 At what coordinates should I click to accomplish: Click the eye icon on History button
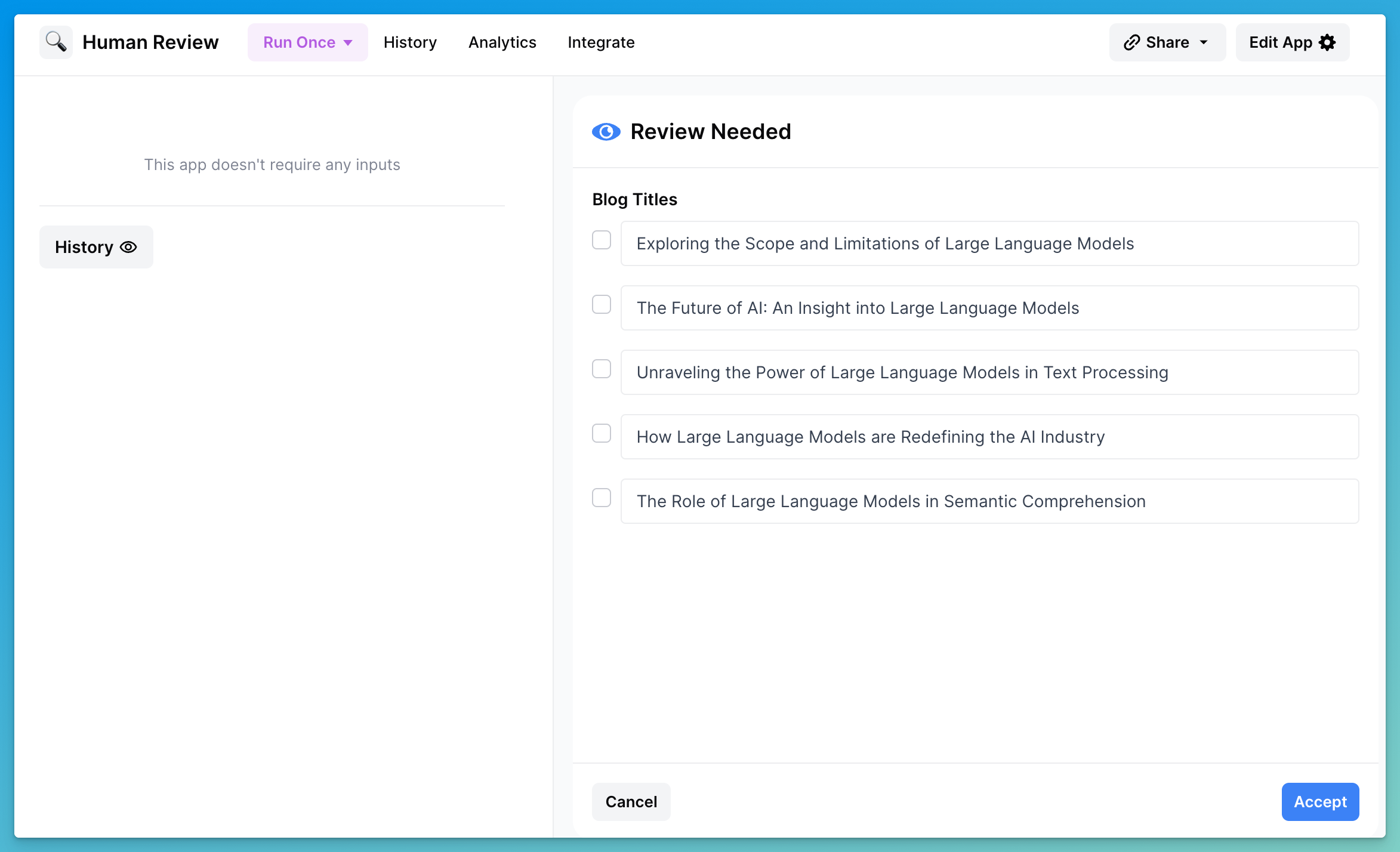[128, 247]
